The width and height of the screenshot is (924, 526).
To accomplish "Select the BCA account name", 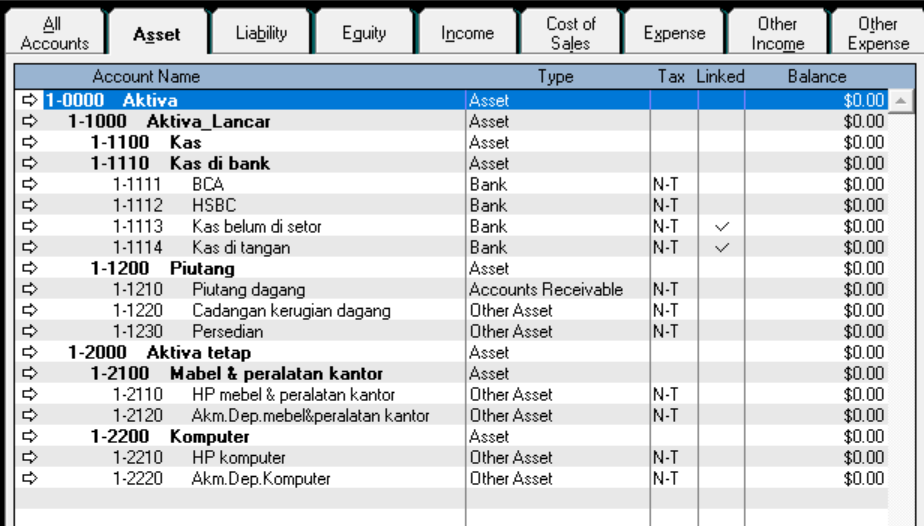I will coord(208,184).
